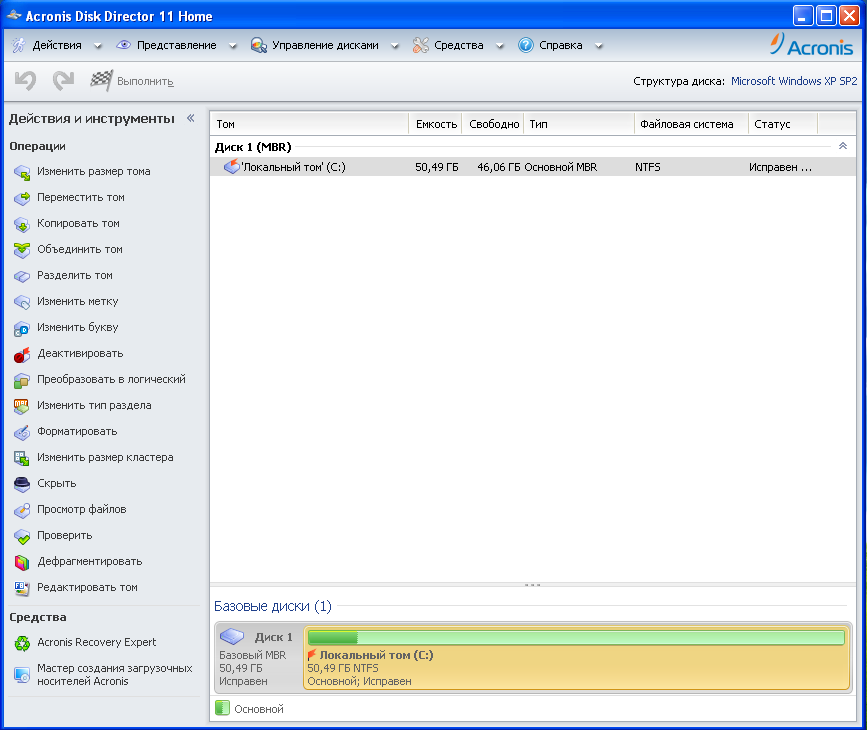The height and width of the screenshot is (730, 867).
Task: Click the Format icon (Форматировать)
Action: coord(22,432)
